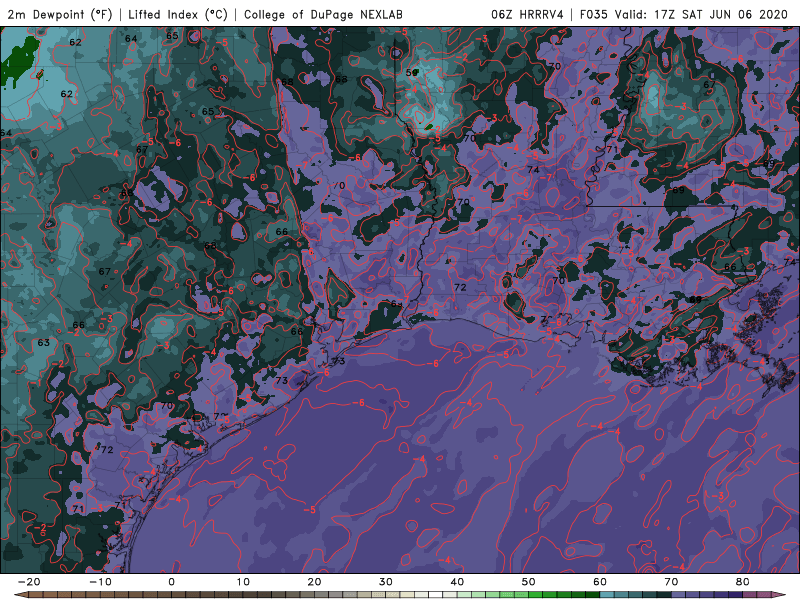Viewport: 800px width, 600px height.
Task: Click the "F035" forecast hour label
Action: click(x=594, y=14)
